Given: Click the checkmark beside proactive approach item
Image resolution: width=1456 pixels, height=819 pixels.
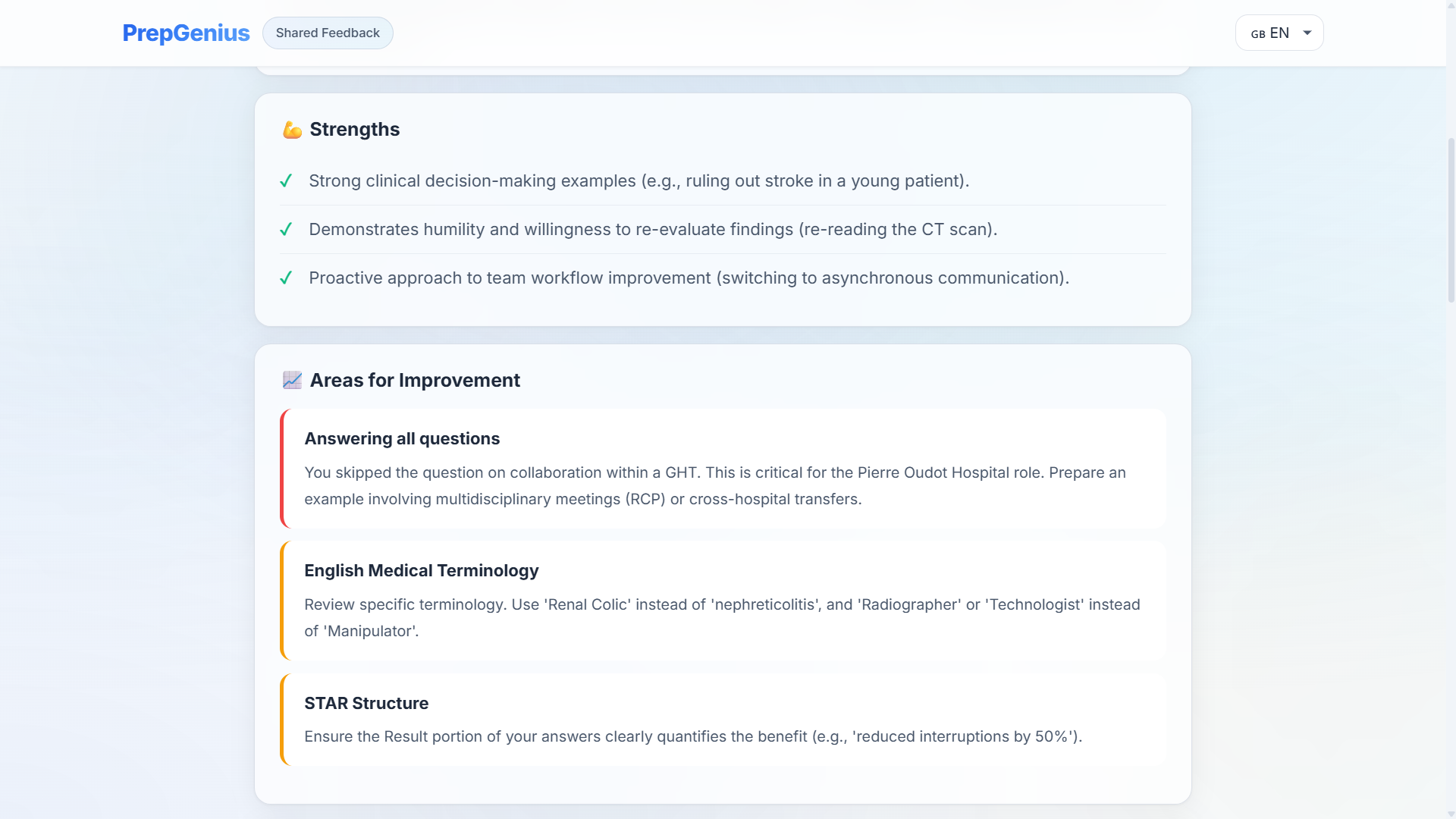Looking at the screenshot, I should [286, 278].
